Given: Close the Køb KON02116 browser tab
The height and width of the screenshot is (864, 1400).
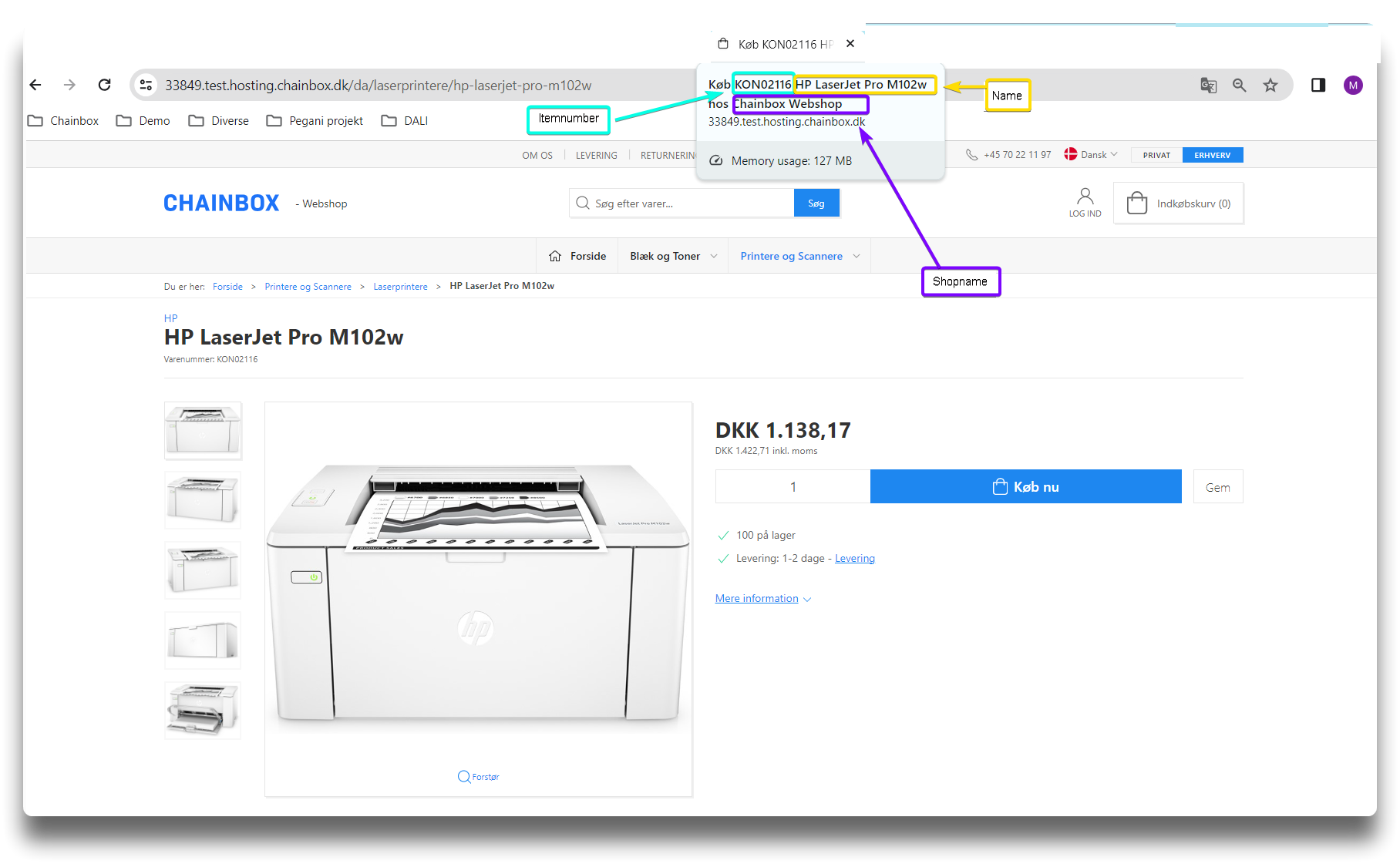Looking at the screenshot, I should coord(850,44).
